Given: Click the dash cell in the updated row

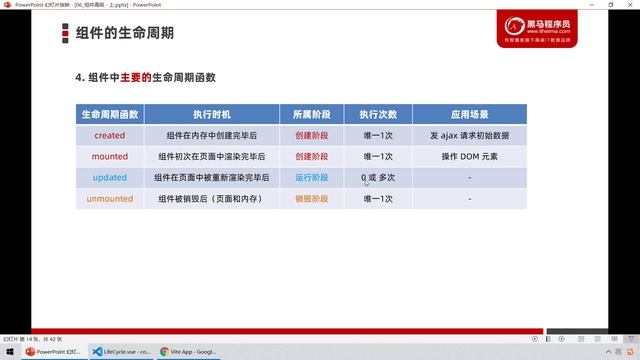Looking at the screenshot, I should pyautogui.click(x=469, y=178).
